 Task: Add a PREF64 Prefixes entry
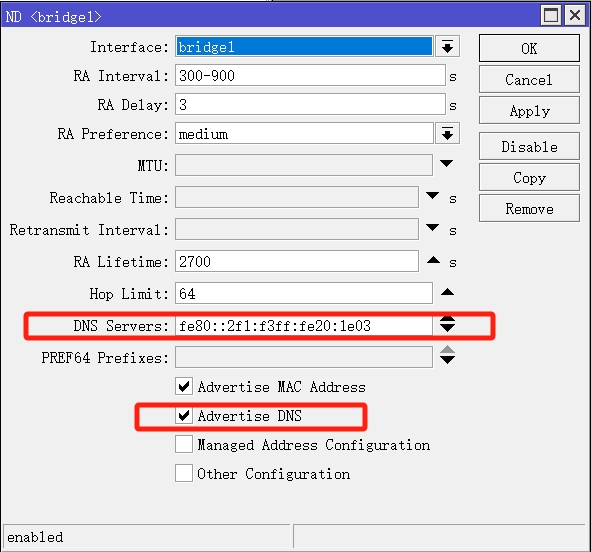coord(447,360)
